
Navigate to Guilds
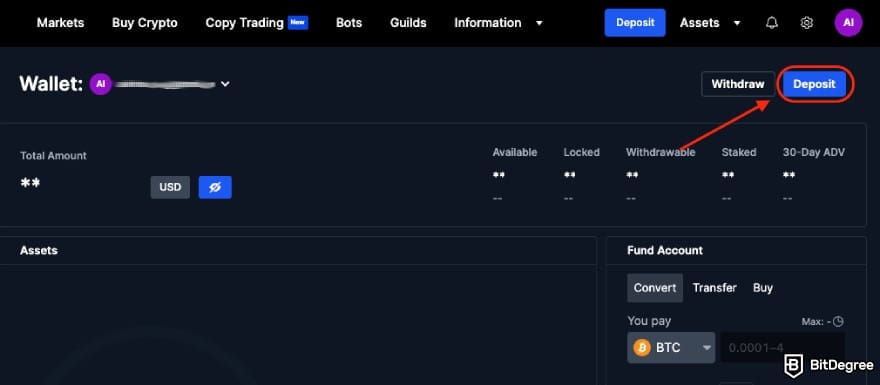point(408,23)
